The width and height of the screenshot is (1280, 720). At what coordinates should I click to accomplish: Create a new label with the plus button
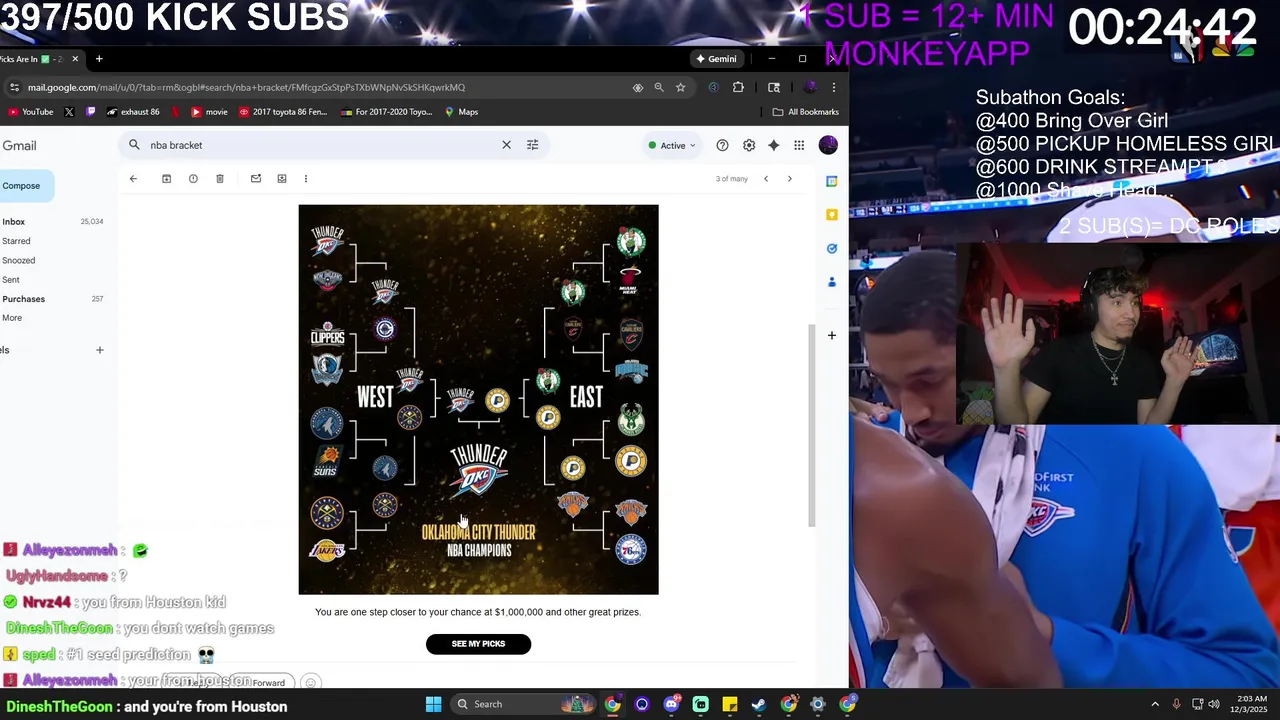click(99, 350)
